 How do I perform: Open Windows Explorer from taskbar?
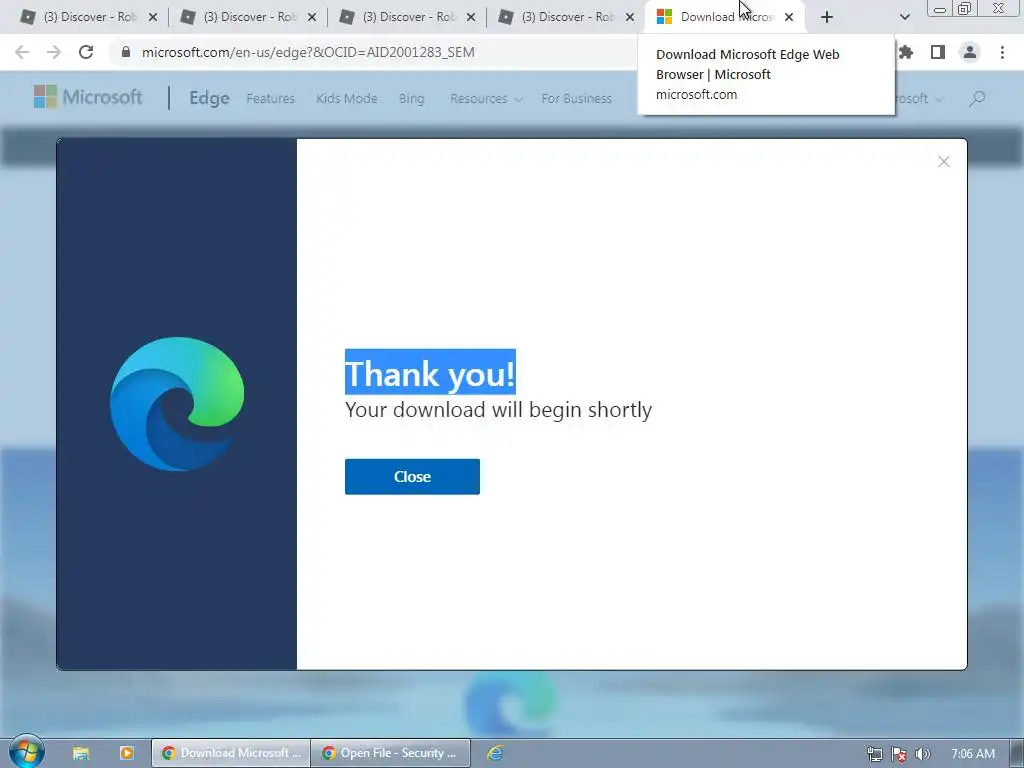point(81,753)
